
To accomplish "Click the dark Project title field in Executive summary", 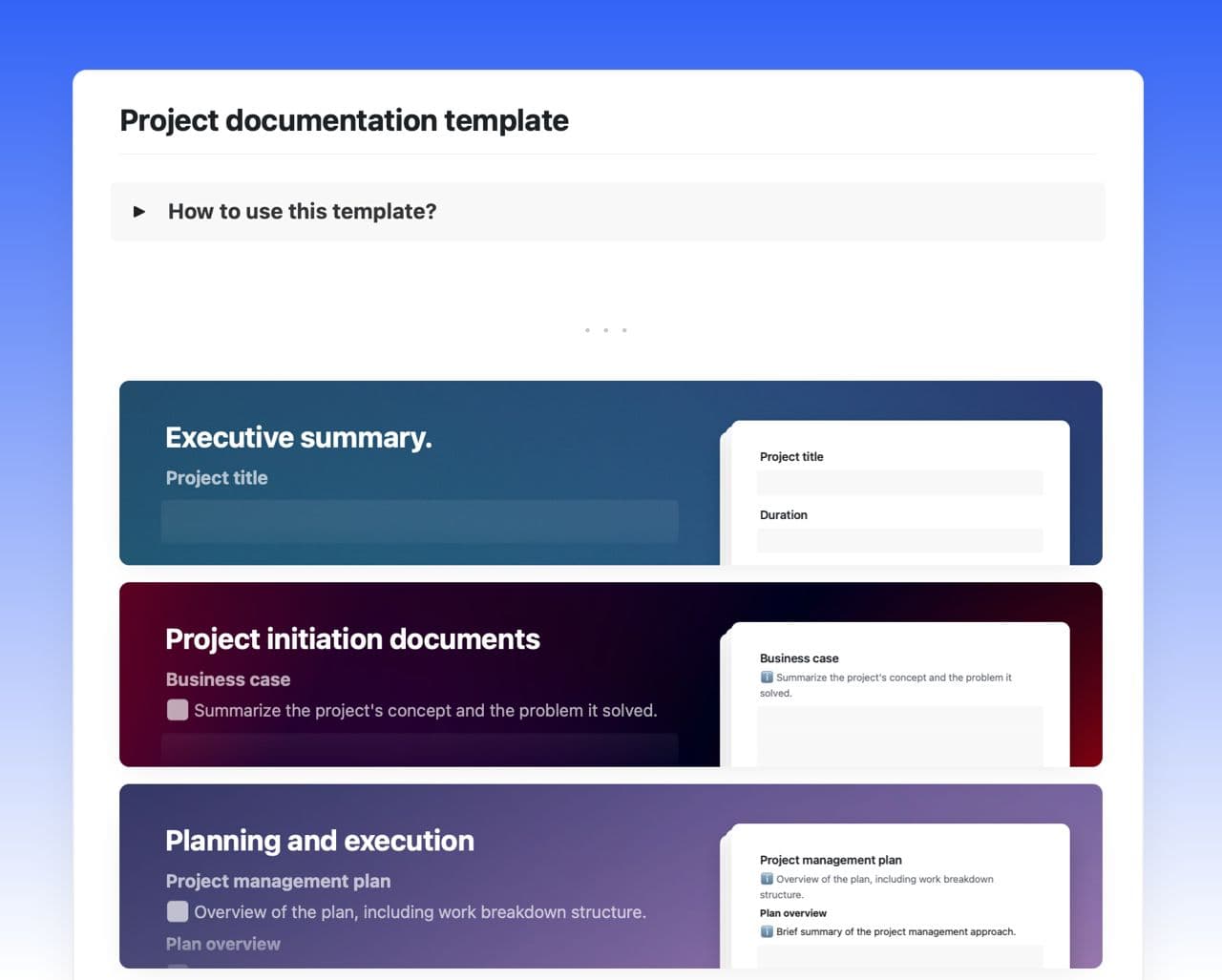I will point(419,522).
